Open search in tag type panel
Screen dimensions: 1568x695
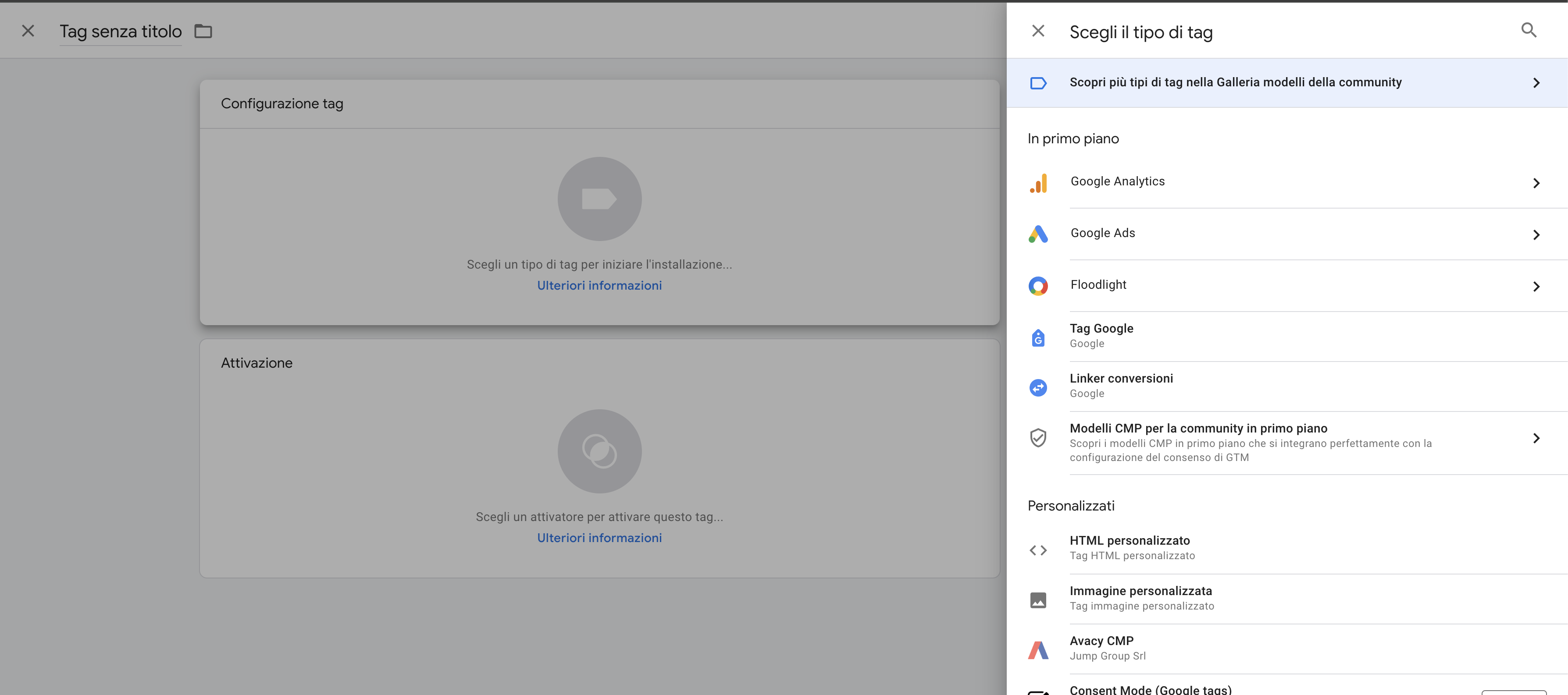point(1529,30)
